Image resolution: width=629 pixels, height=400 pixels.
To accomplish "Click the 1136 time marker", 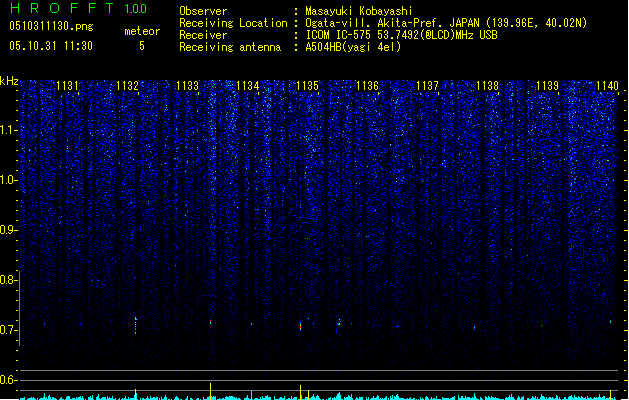I will 367,86.
